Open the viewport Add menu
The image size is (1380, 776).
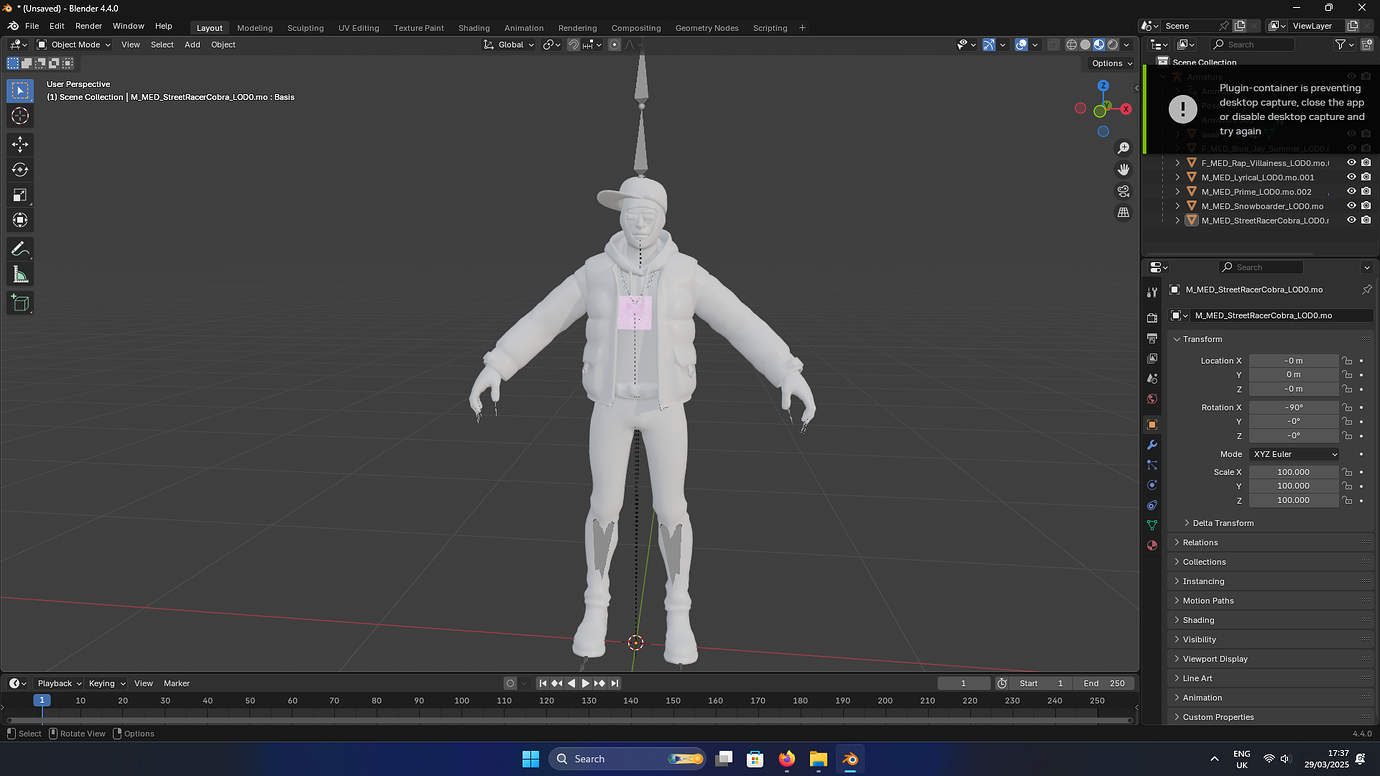click(192, 45)
